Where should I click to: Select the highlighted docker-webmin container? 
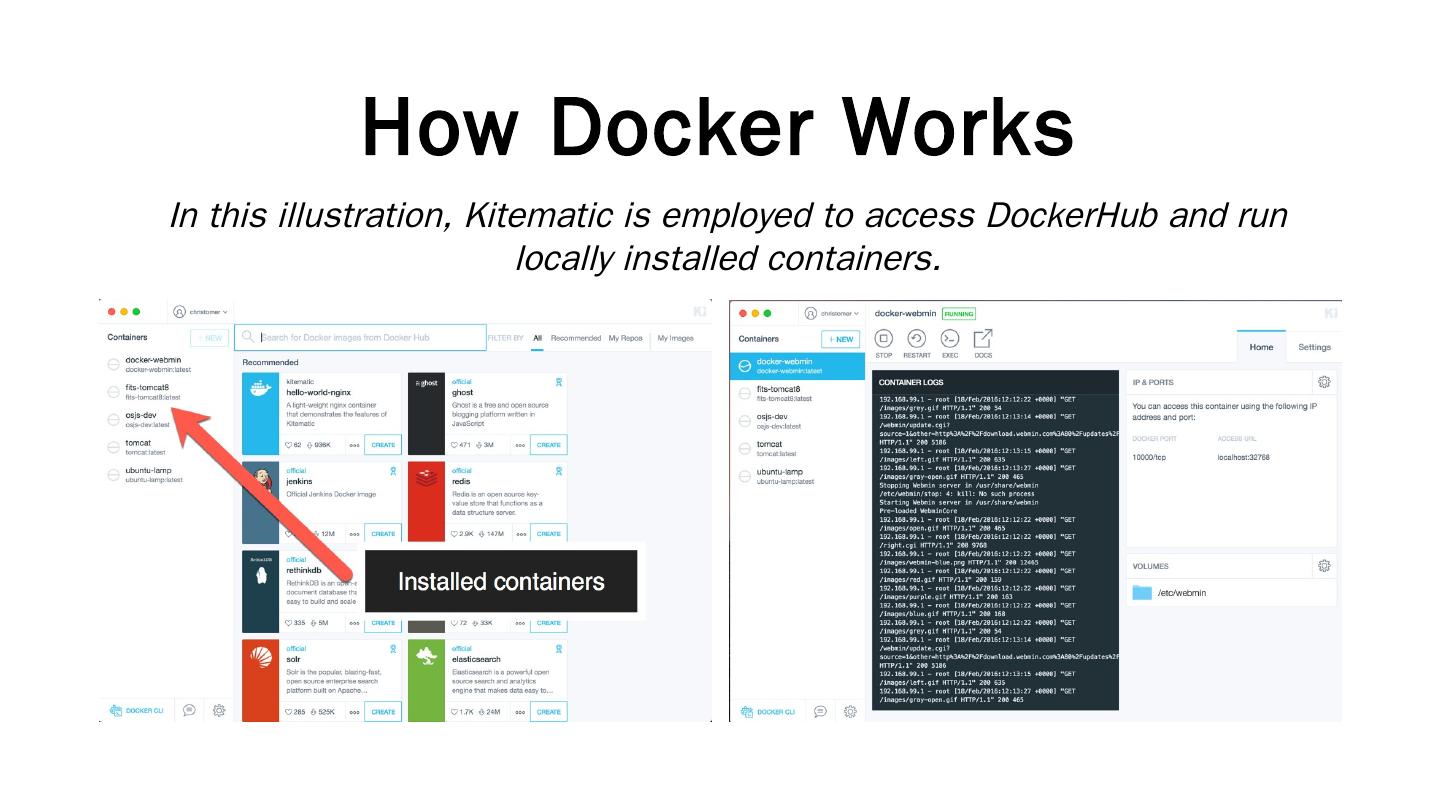[796, 365]
